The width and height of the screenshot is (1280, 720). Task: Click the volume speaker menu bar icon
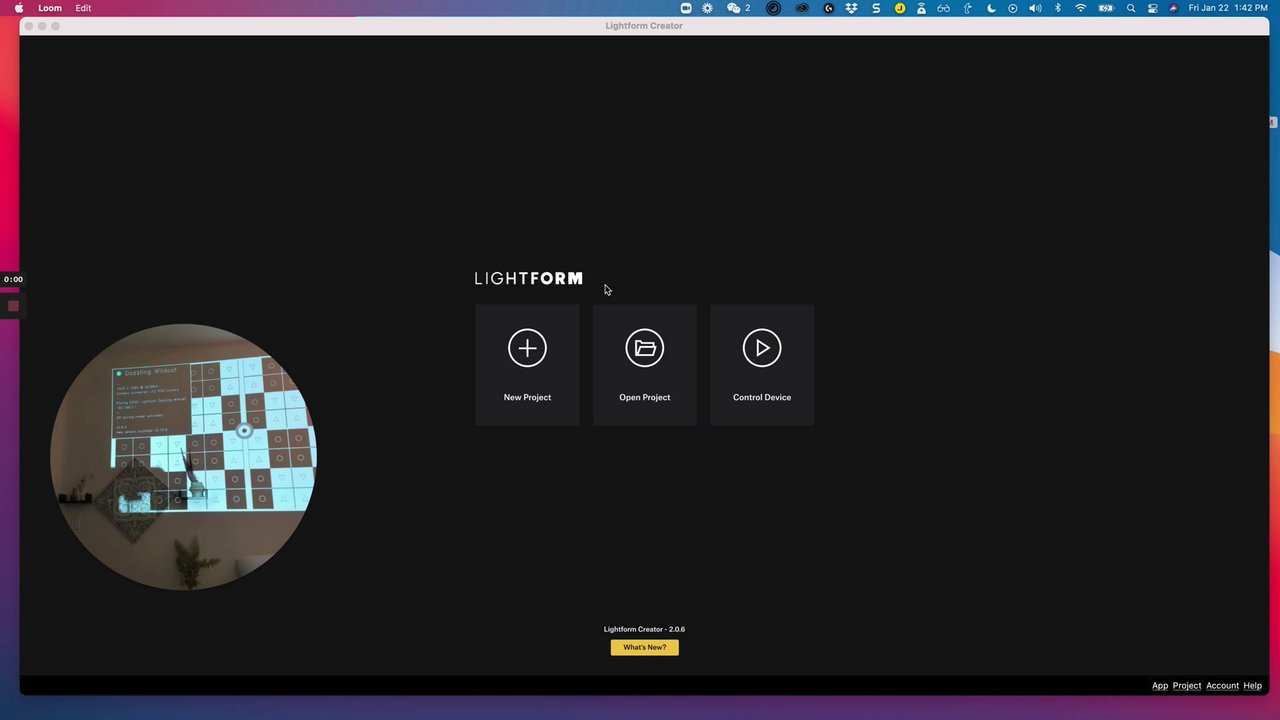pyautogui.click(x=1035, y=8)
